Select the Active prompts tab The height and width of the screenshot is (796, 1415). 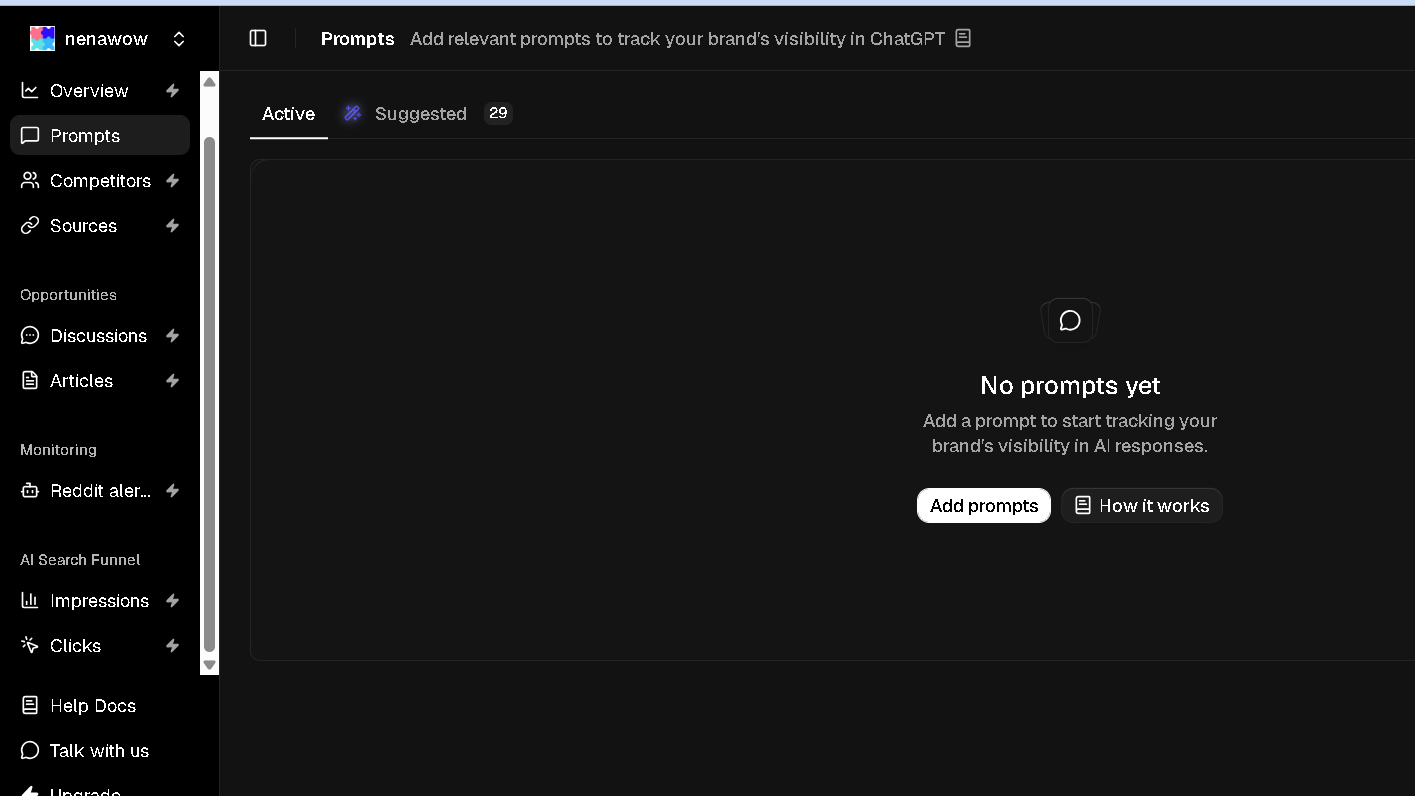288,113
